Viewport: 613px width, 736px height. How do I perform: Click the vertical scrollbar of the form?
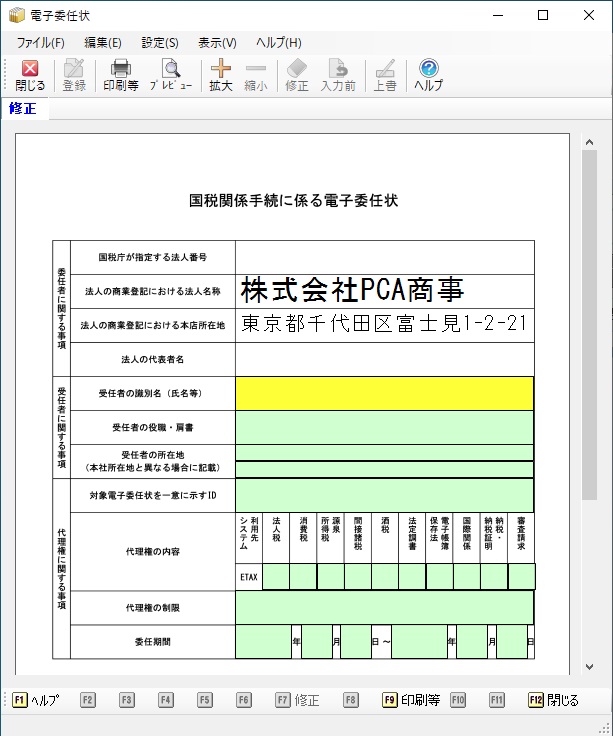click(589, 400)
